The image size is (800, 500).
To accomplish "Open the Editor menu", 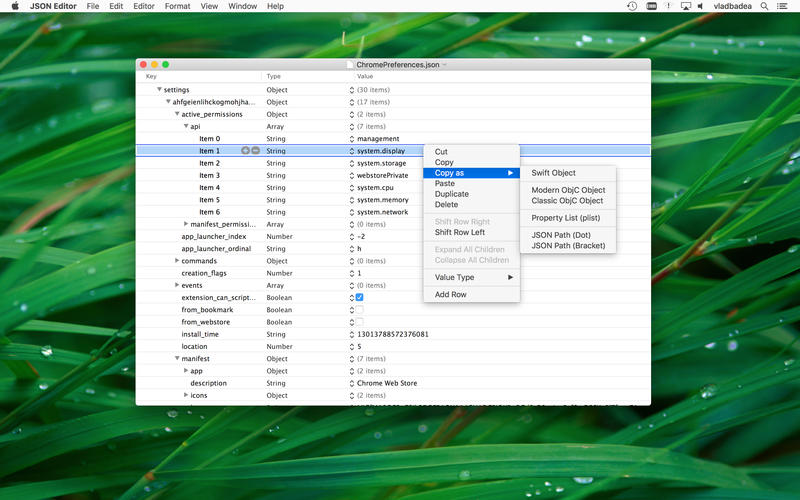I will [144, 6].
